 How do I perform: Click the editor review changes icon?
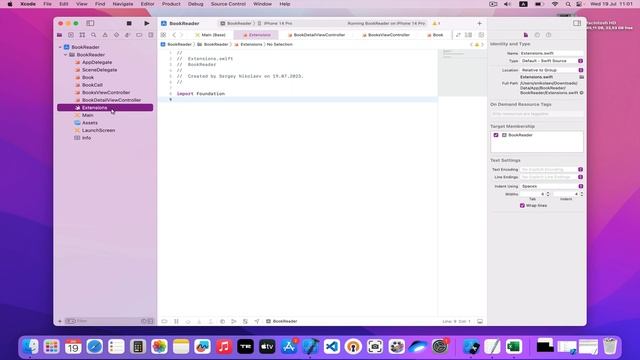[458, 35]
